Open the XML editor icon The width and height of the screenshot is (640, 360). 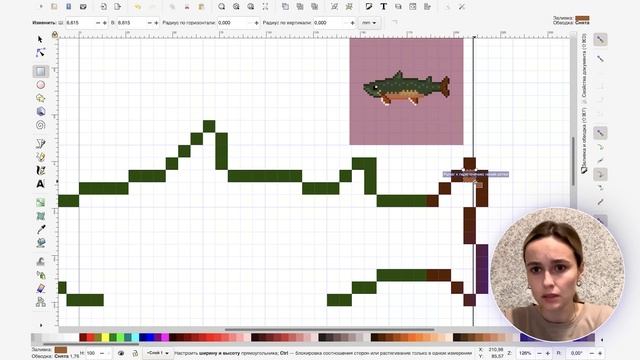413,7
